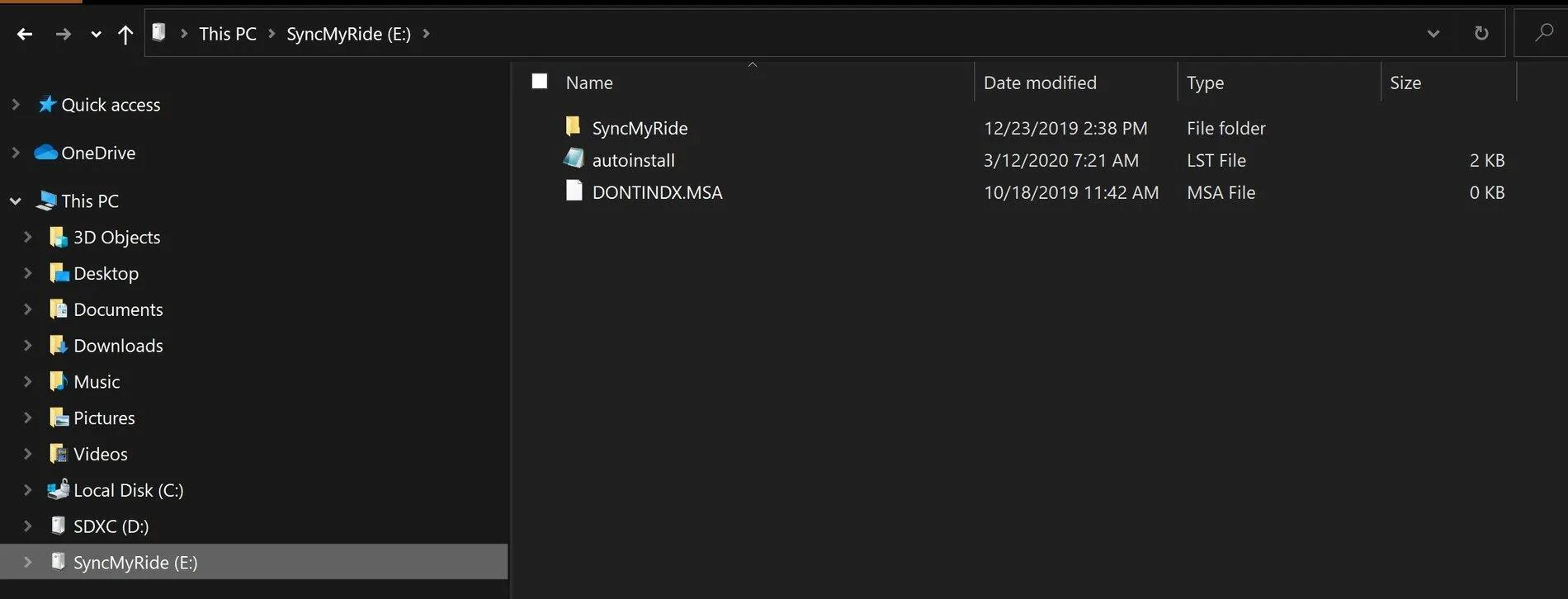
Task: Click the Local Disk (C:) drive icon
Action: pos(58,489)
